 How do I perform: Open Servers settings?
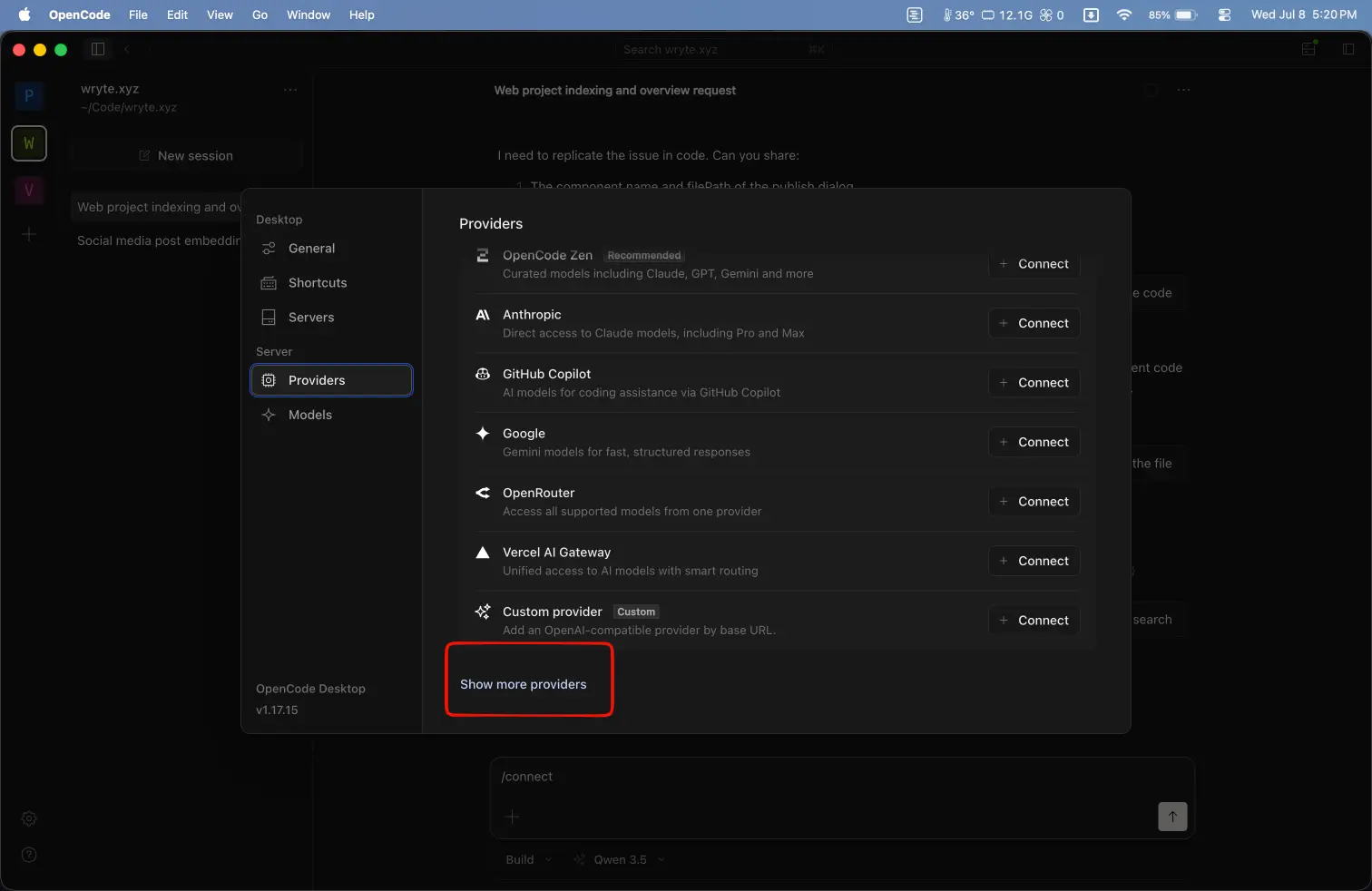(x=331, y=318)
